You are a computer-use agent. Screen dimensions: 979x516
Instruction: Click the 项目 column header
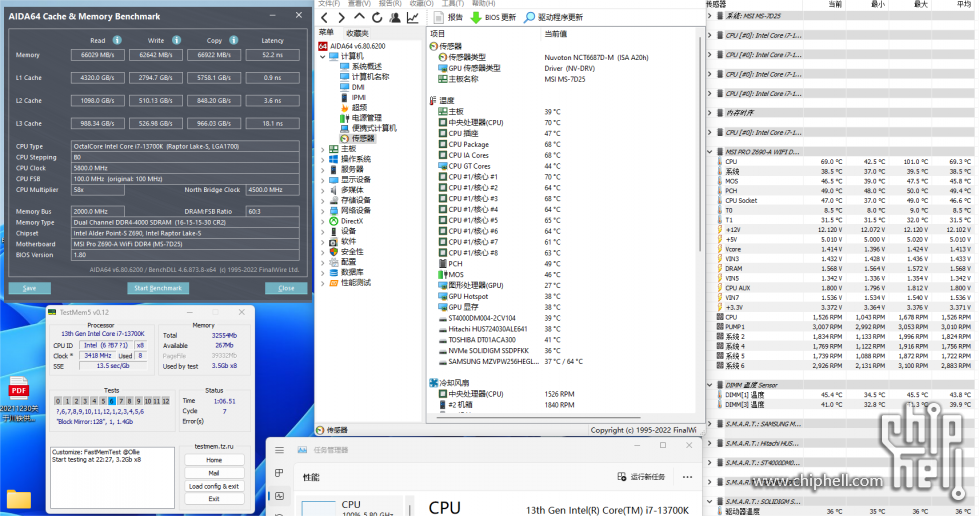438,34
